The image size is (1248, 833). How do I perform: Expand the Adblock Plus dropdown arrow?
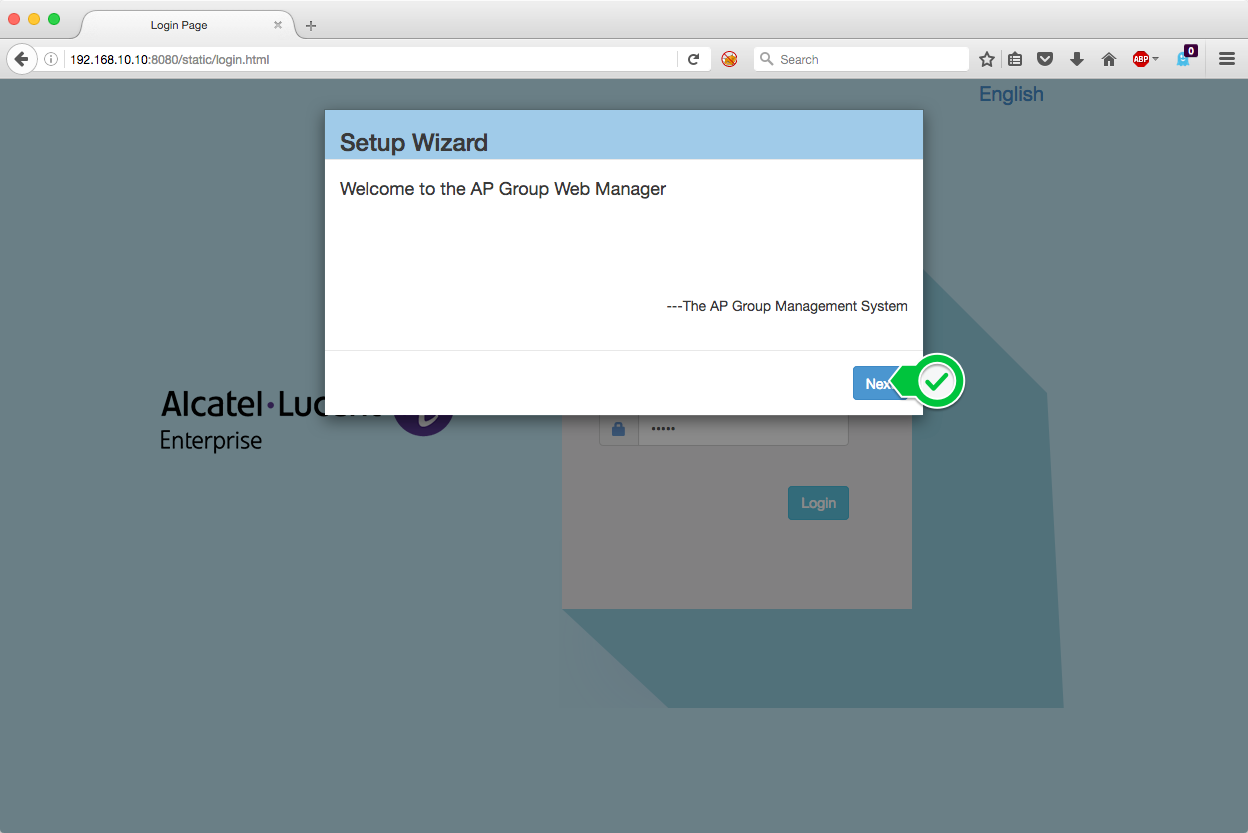point(1156,59)
